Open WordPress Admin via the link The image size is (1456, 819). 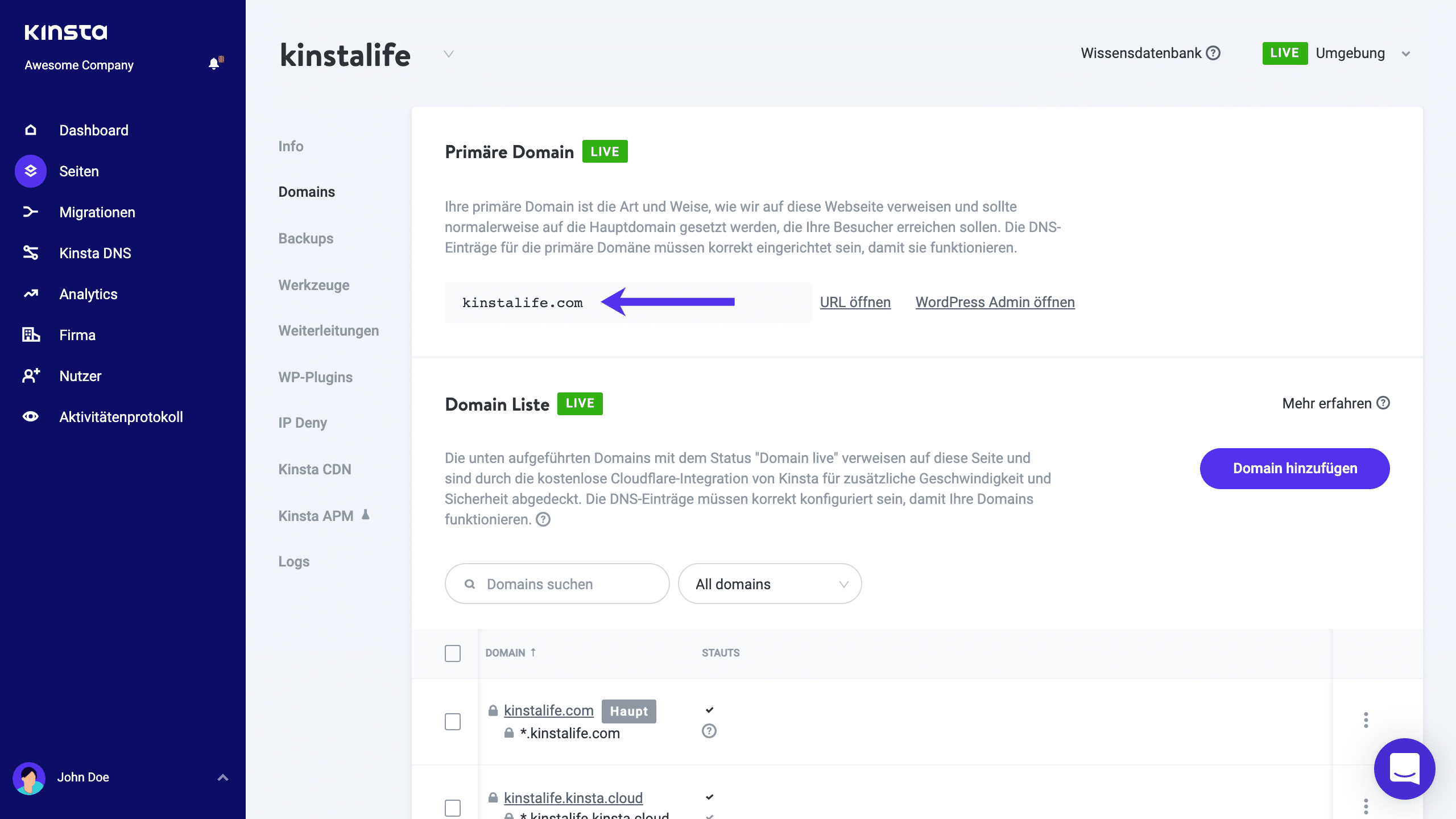[994, 302]
